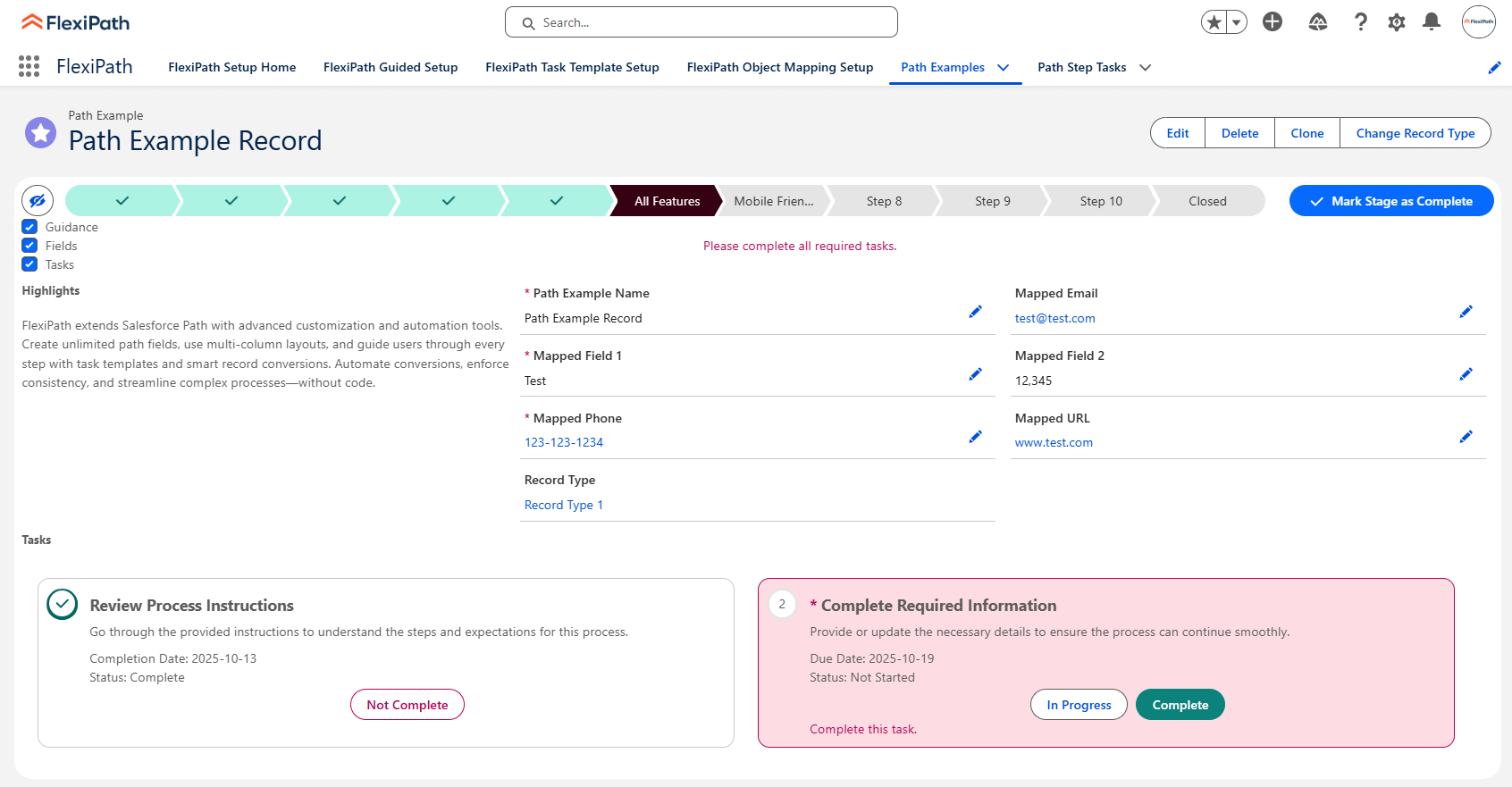Uncheck the Guidance checkbox
Screen dimensions: 1512x787
coord(29,227)
